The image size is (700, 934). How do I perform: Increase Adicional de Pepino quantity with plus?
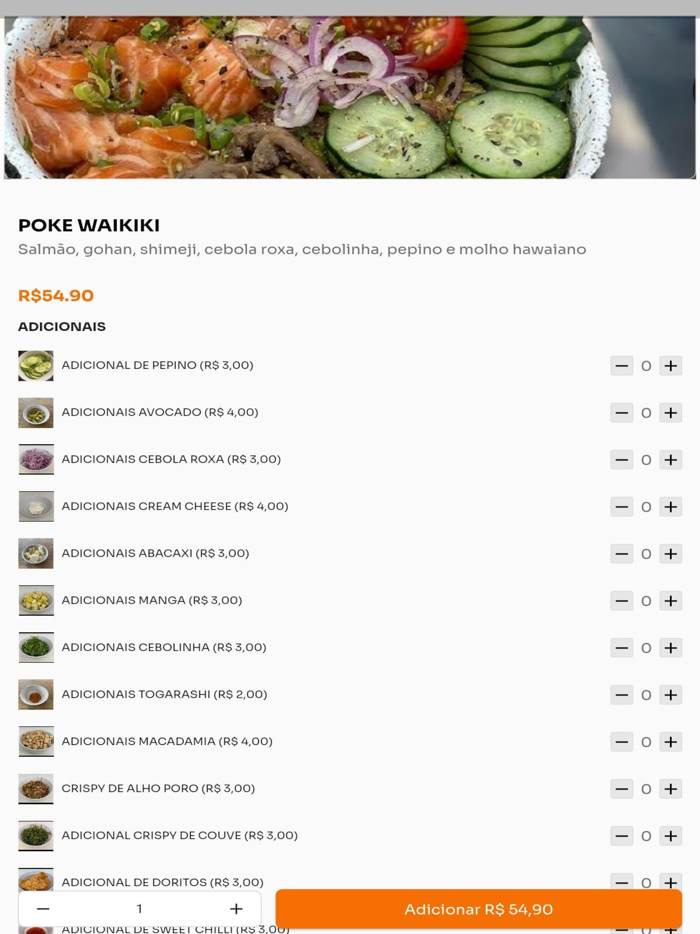670,366
